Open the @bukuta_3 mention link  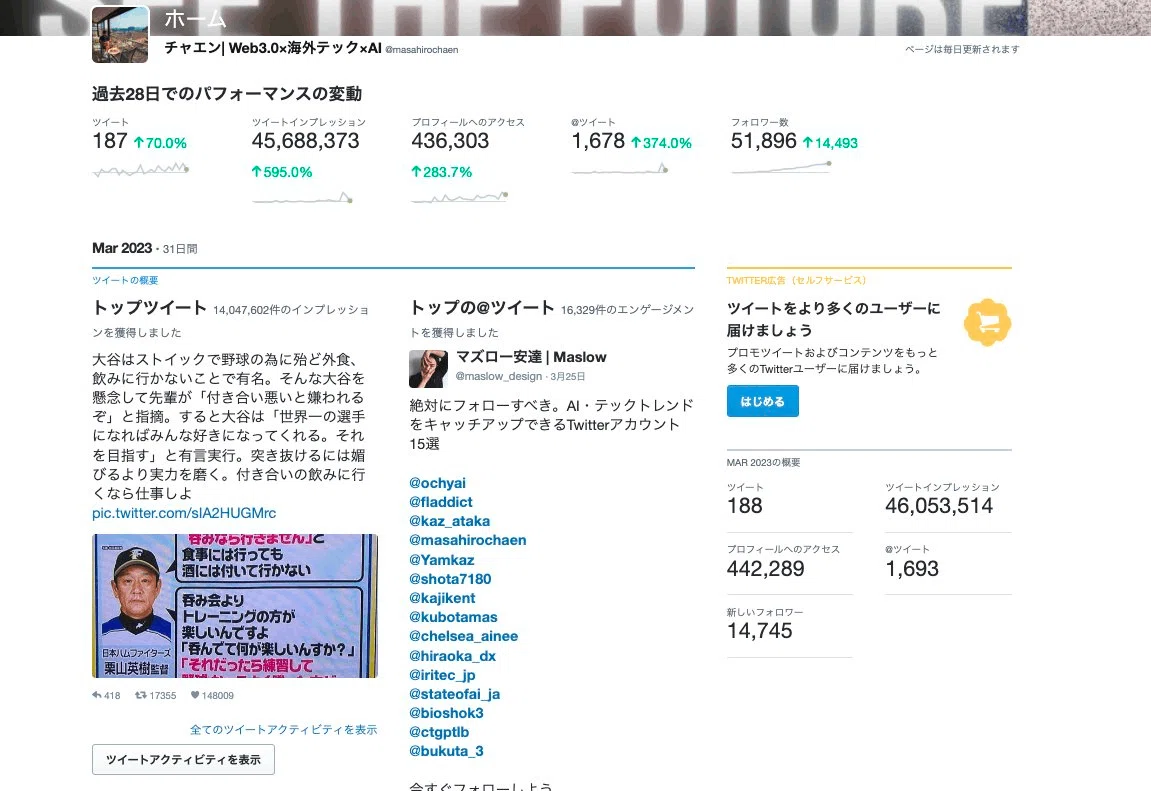pos(446,751)
